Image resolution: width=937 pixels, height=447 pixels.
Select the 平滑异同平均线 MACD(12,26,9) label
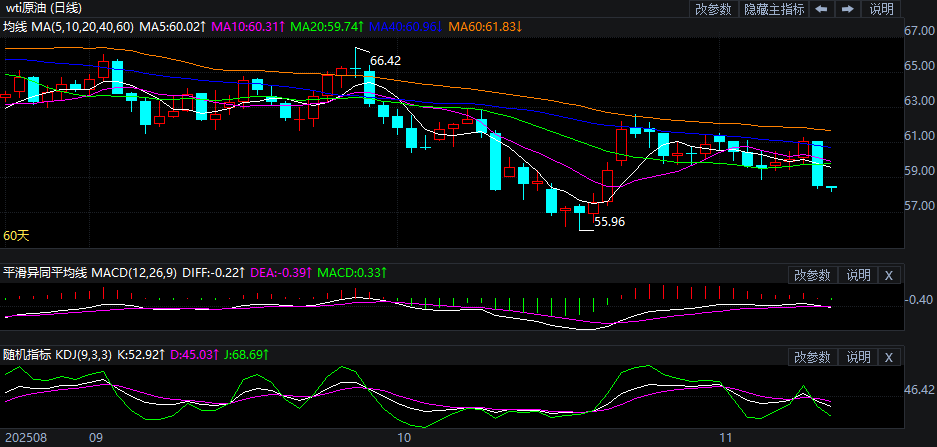tap(91, 272)
